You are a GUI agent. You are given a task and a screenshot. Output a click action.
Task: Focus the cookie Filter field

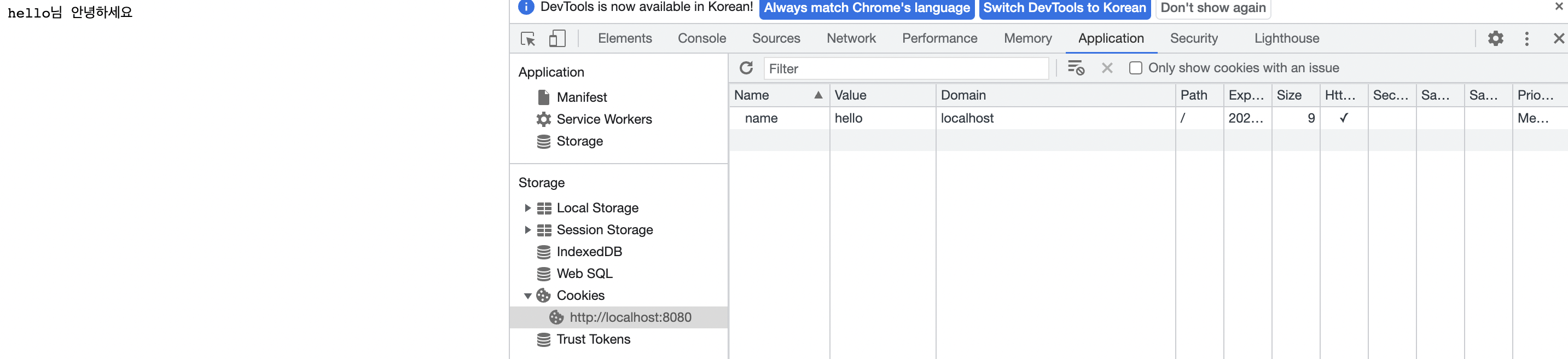click(906, 69)
